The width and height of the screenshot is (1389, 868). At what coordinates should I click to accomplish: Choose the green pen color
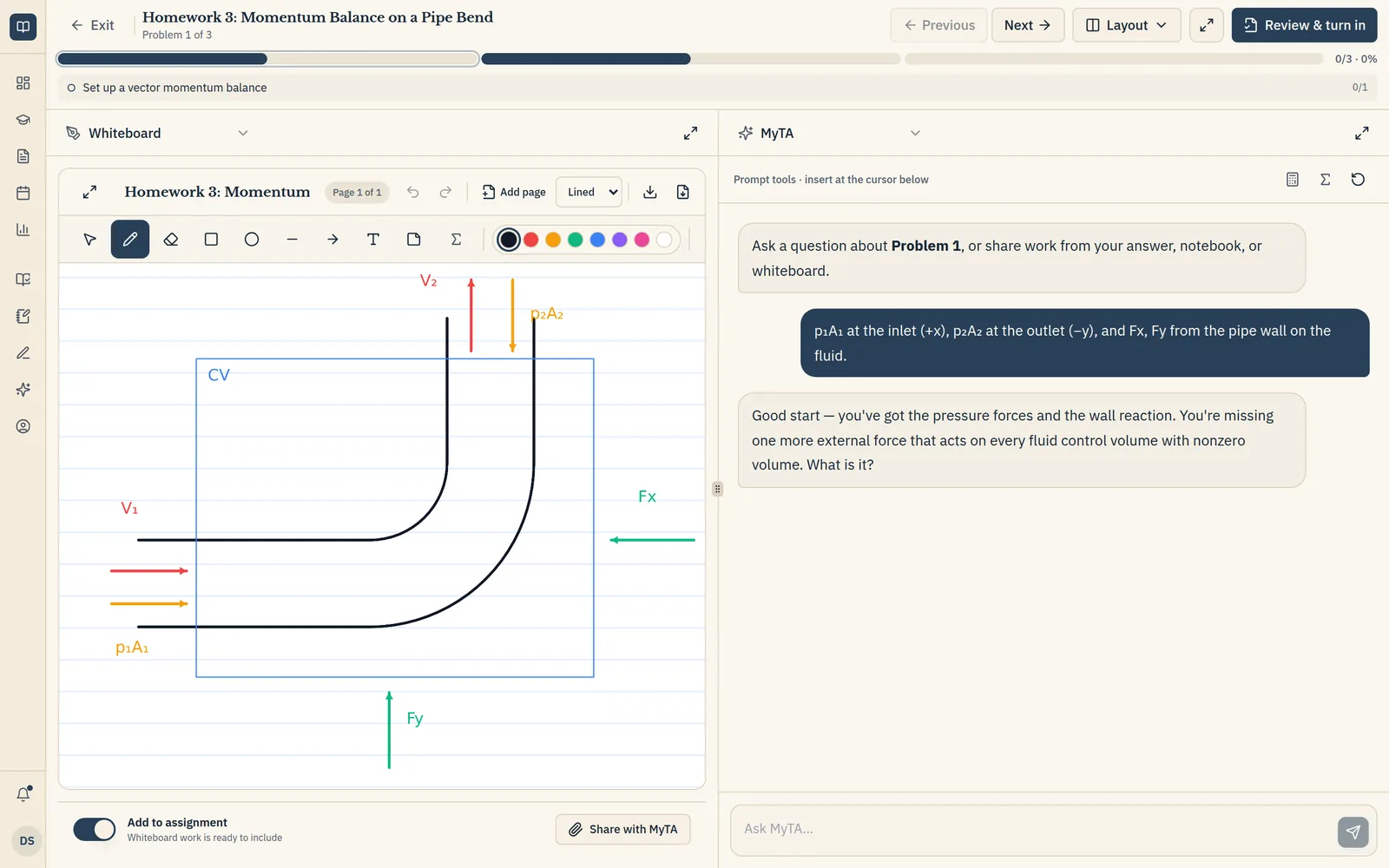(x=576, y=240)
